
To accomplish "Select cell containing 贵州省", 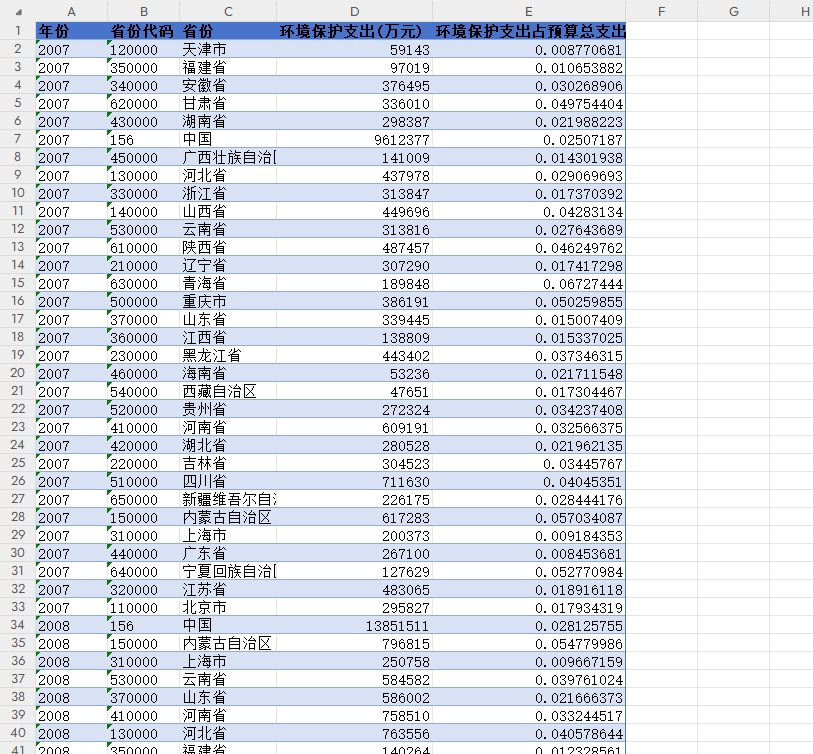I will point(228,409).
